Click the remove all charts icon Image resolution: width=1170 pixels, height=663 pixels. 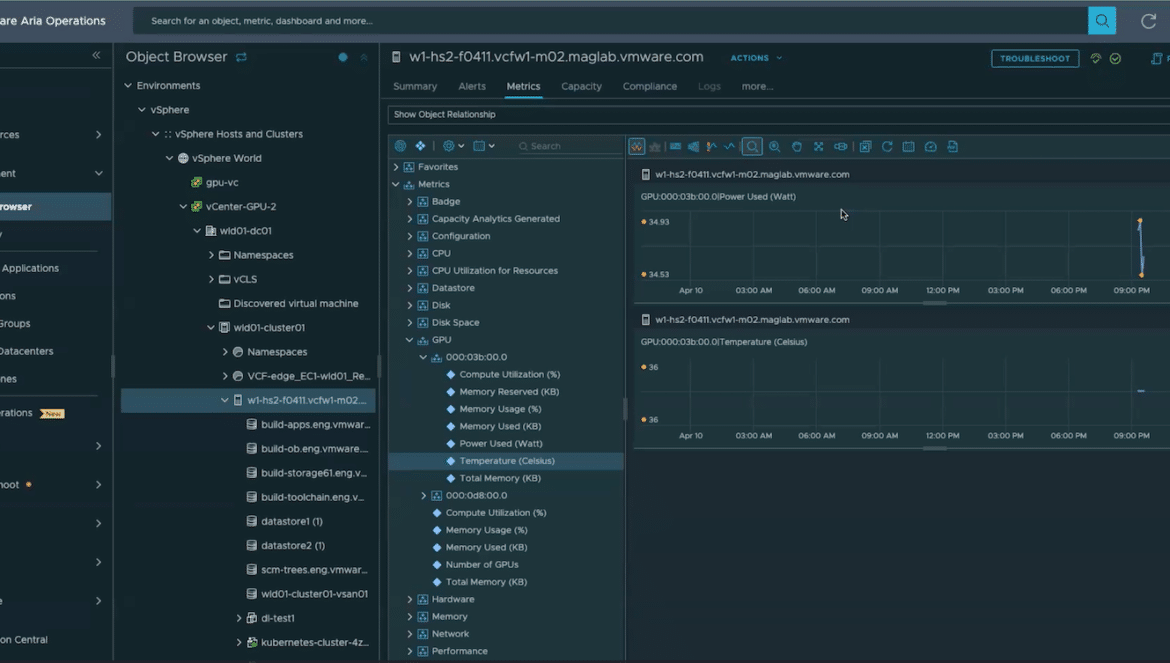pos(866,147)
